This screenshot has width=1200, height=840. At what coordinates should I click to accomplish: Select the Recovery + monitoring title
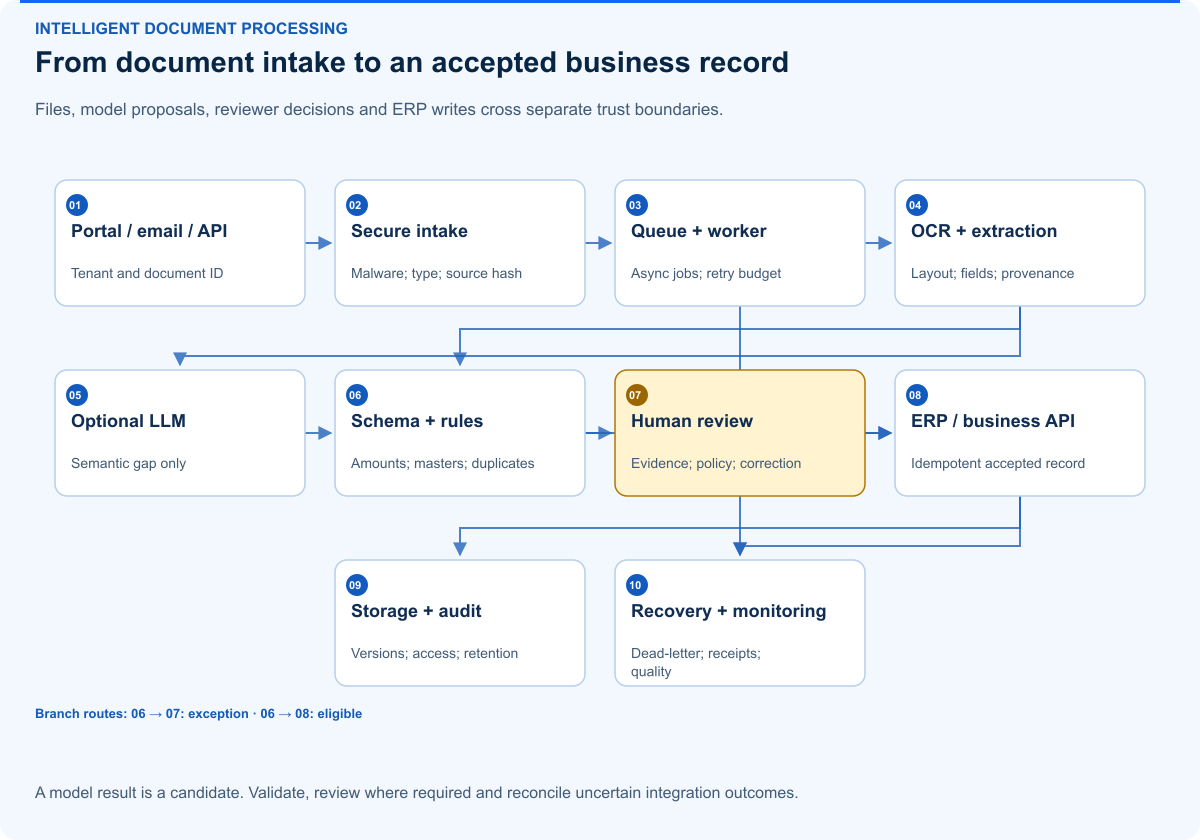pyautogui.click(x=729, y=611)
